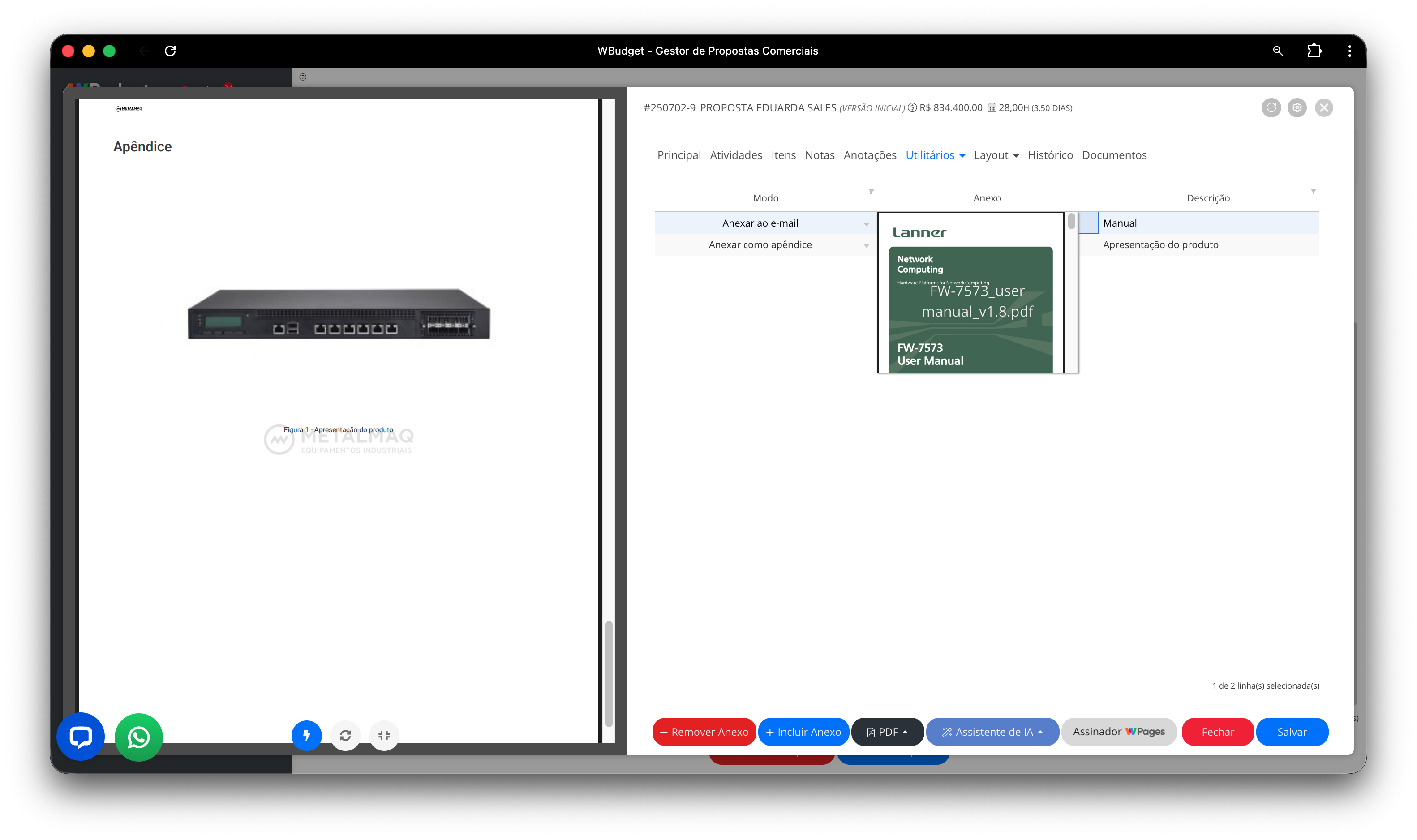The width and height of the screenshot is (1417, 840).
Task: Click the browser extensions puzzle icon
Action: pyautogui.click(x=1314, y=51)
